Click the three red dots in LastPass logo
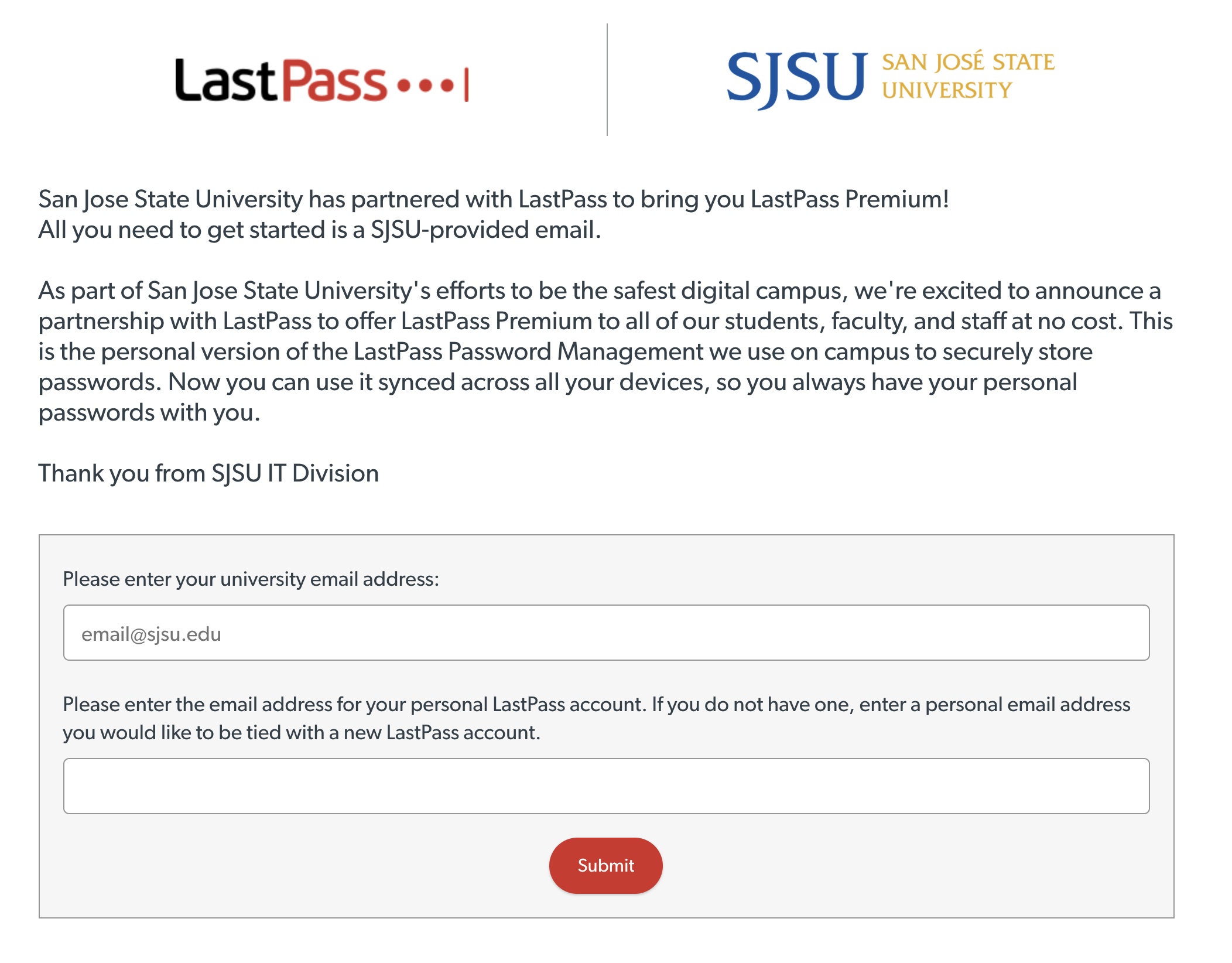Image resolution: width=1232 pixels, height=963 pixels. click(425, 86)
